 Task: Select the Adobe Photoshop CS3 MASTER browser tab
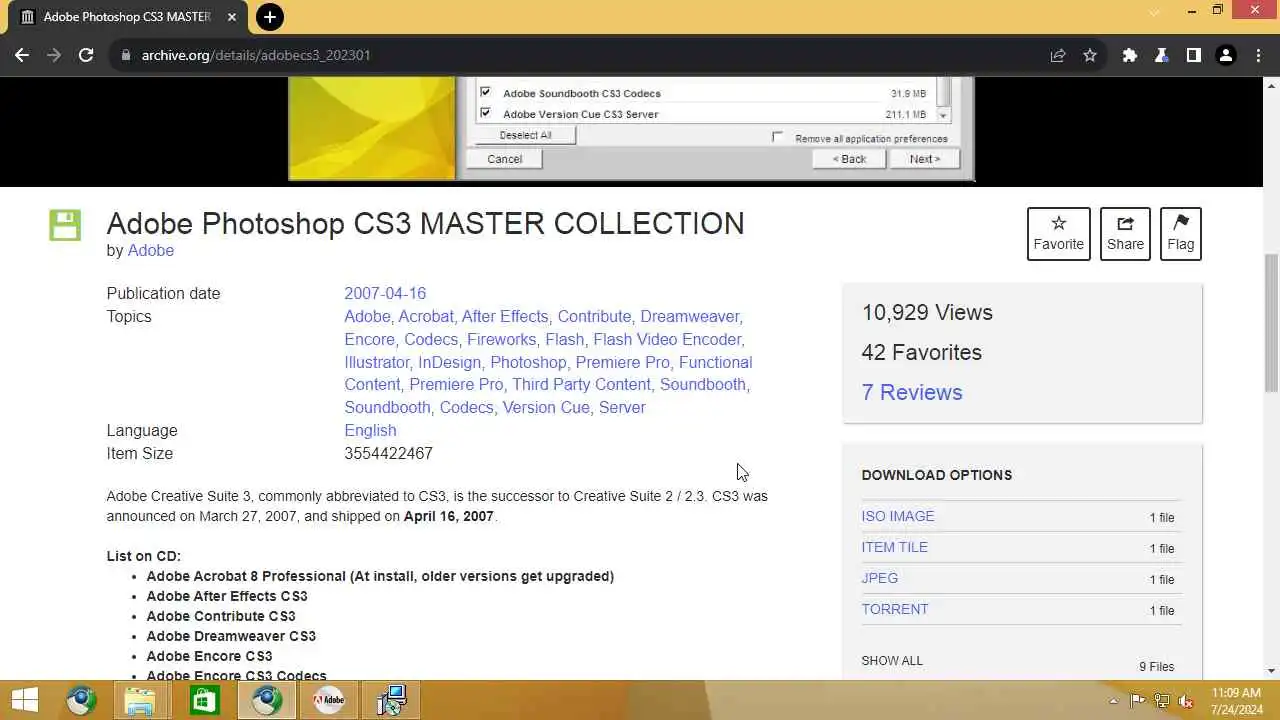[127, 17]
